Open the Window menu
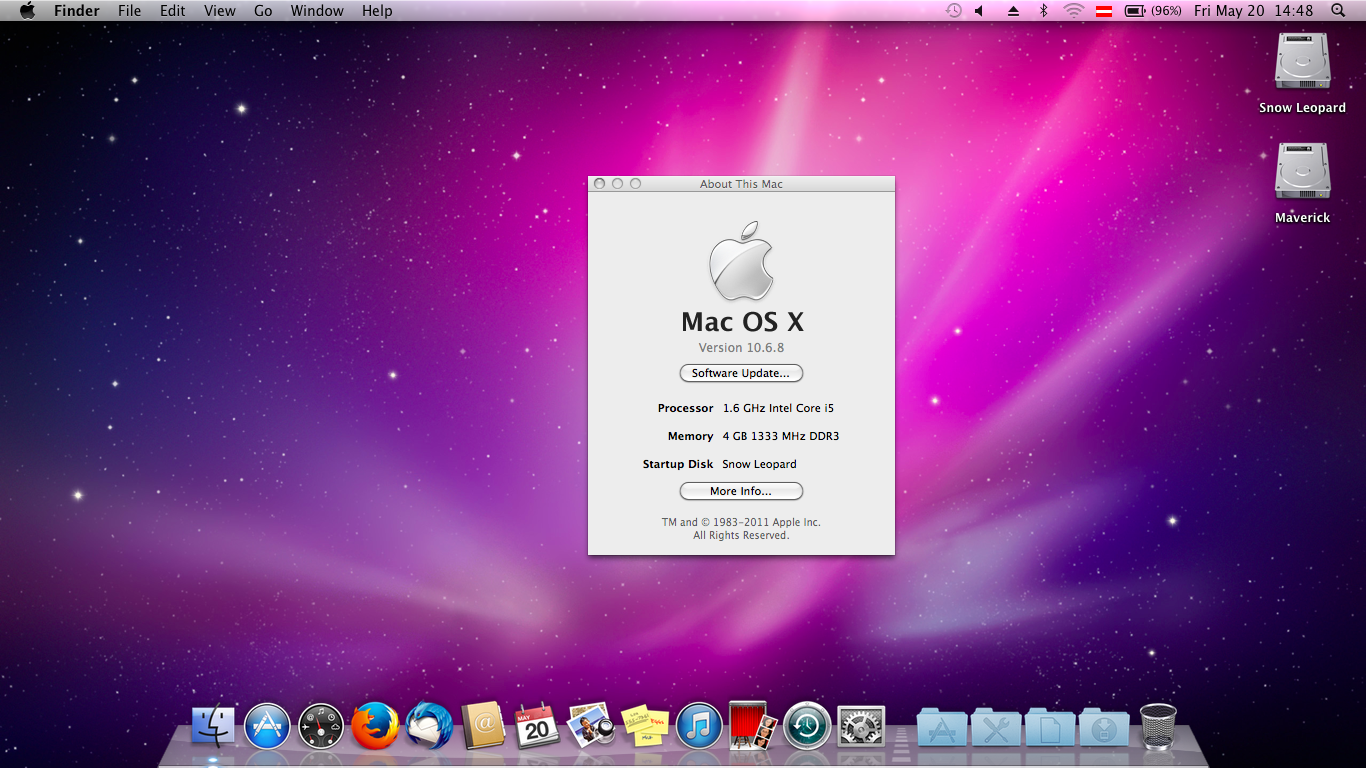The width and height of the screenshot is (1366, 768). pyautogui.click(x=317, y=10)
